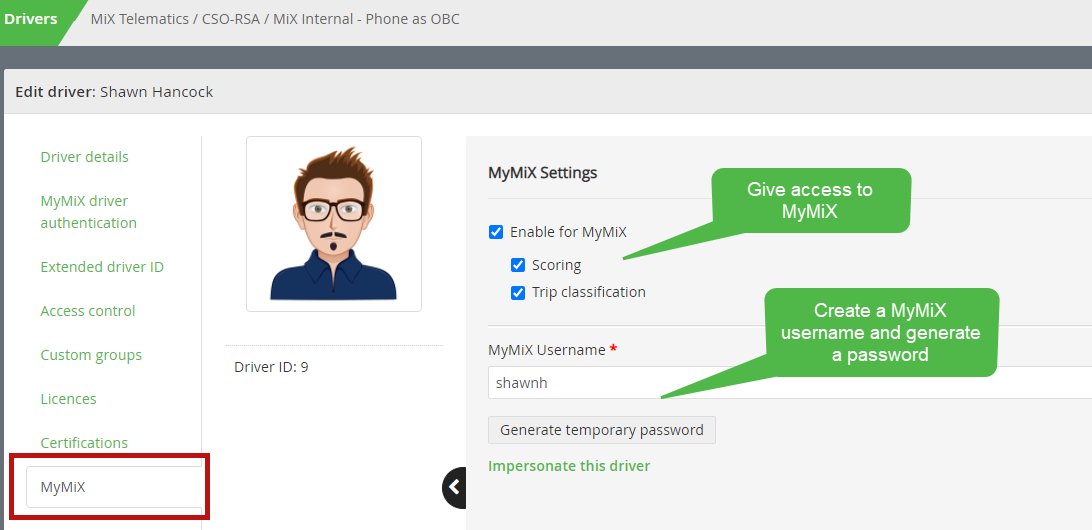This screenshot has width=1092, height=530.
Task: Collapse the side panel with the chevron arrow
Action: 455,487
